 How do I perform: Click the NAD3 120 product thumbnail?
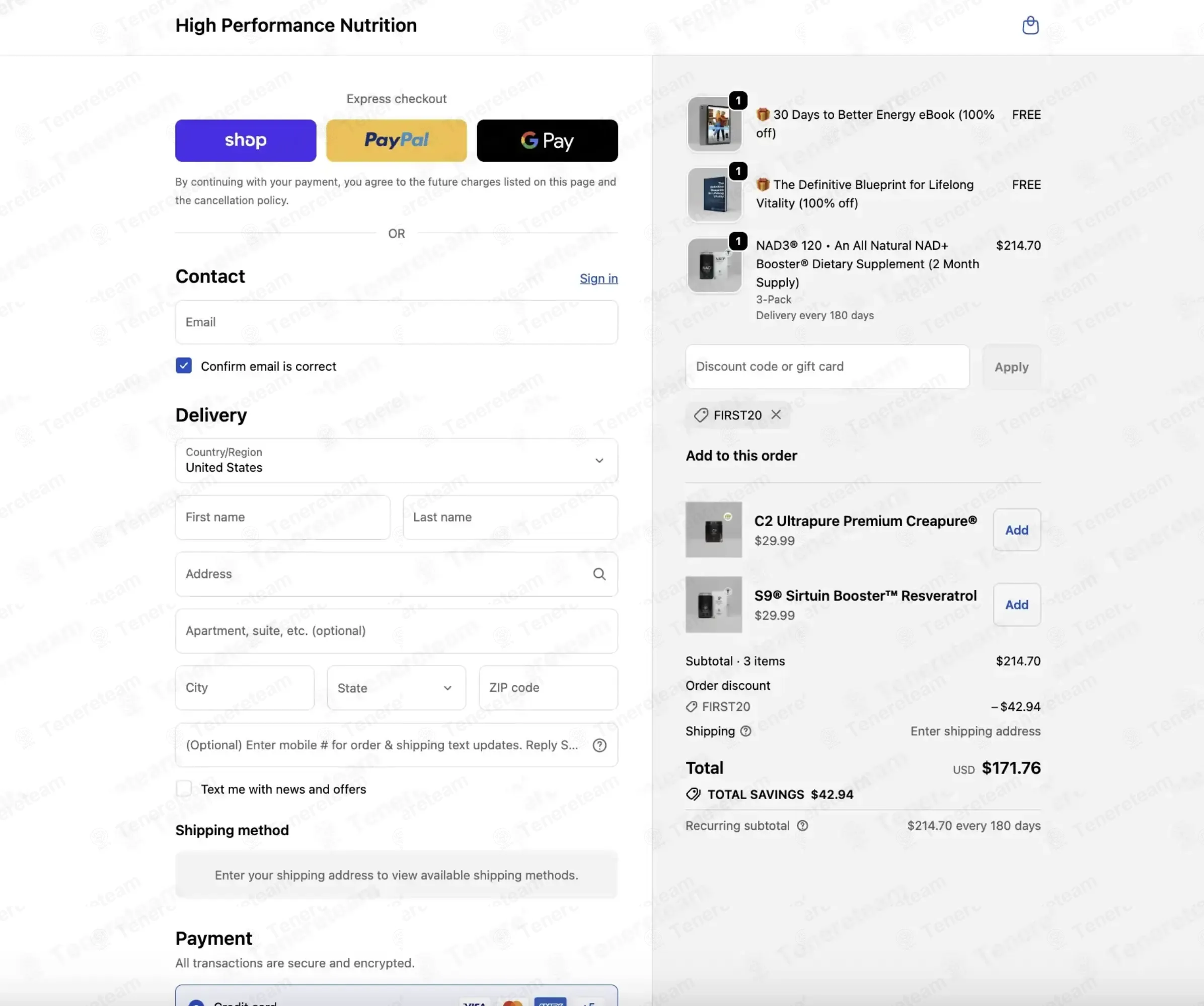pyautogui.click(x=714, y=265)
